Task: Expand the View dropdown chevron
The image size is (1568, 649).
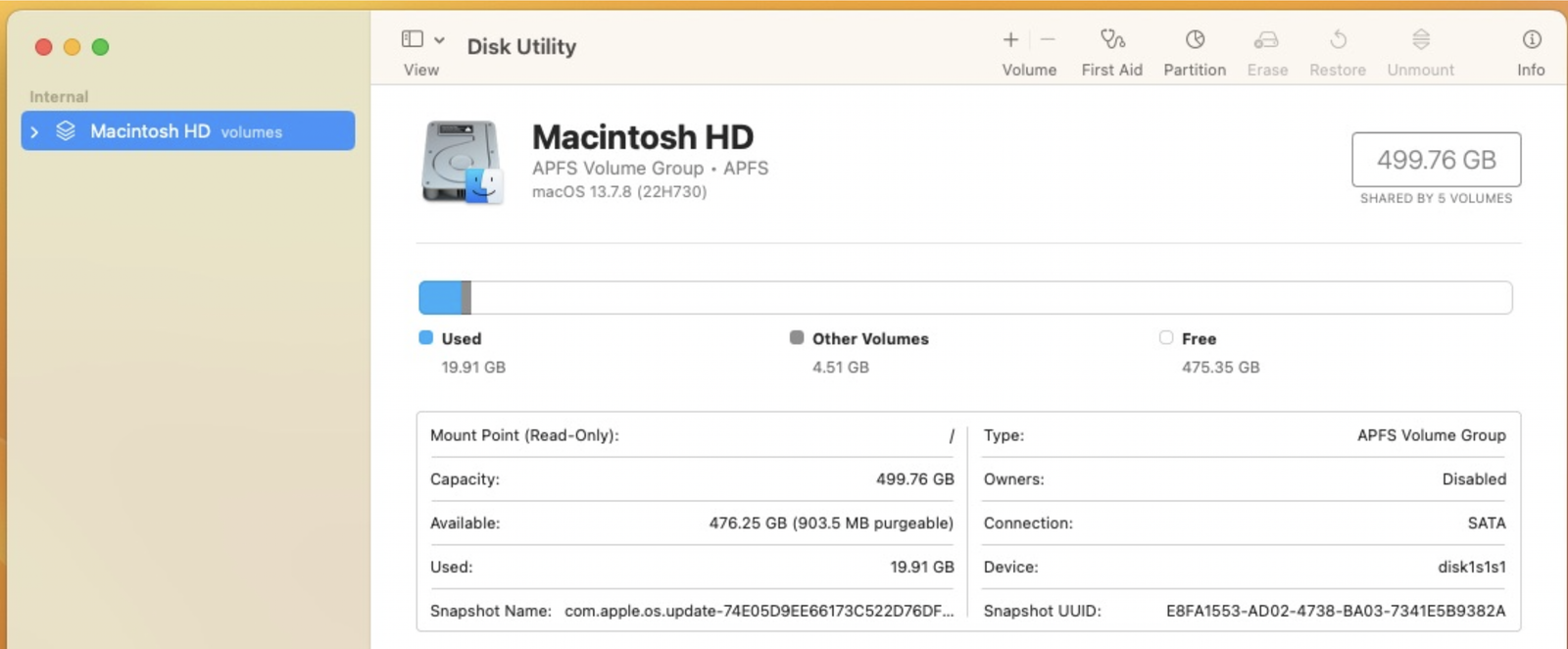Action: [x=439, y=40]
